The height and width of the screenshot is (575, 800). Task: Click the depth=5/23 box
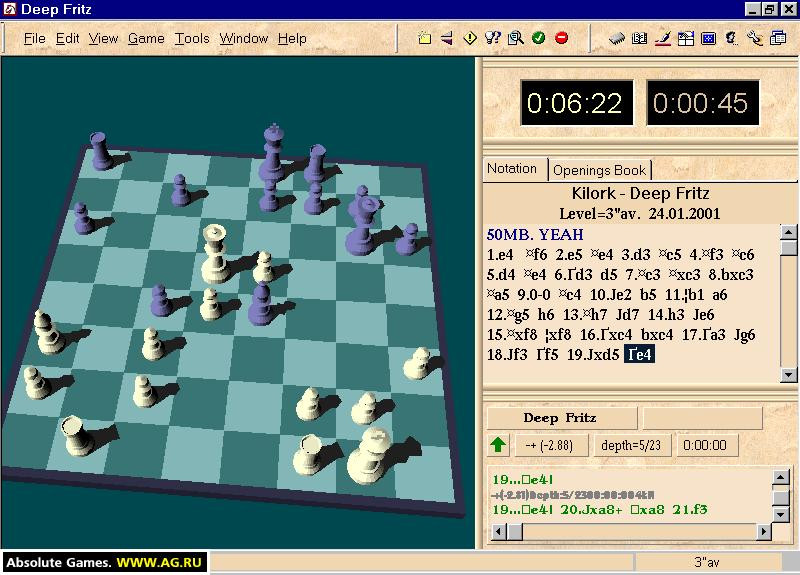[x=631, y=445]
